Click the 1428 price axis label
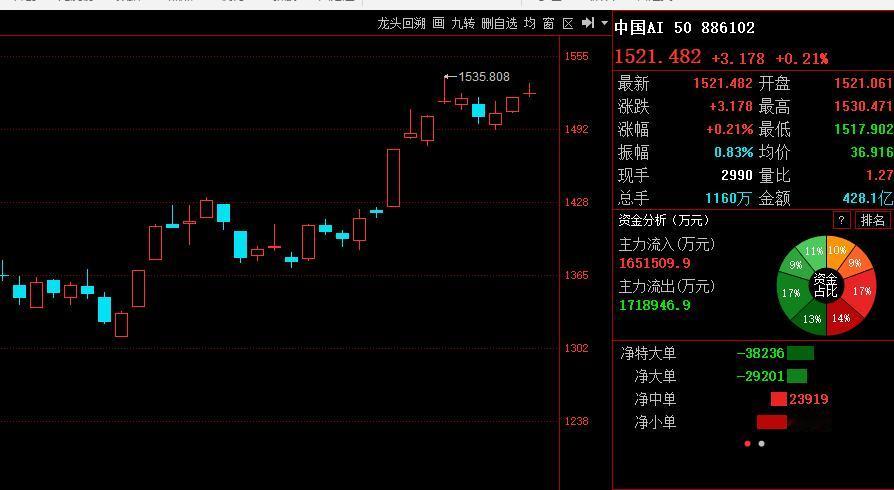Image resolution: width=894 pixels, height=490 pixels. [x=576, y=202]
